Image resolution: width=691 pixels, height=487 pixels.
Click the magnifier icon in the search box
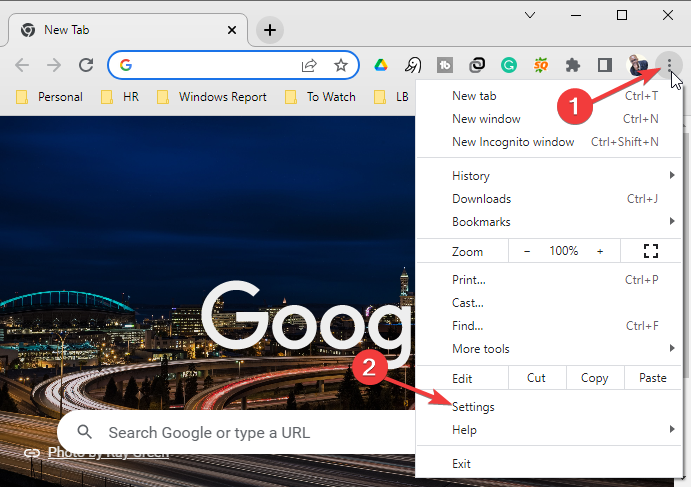[x=85, y=432]
